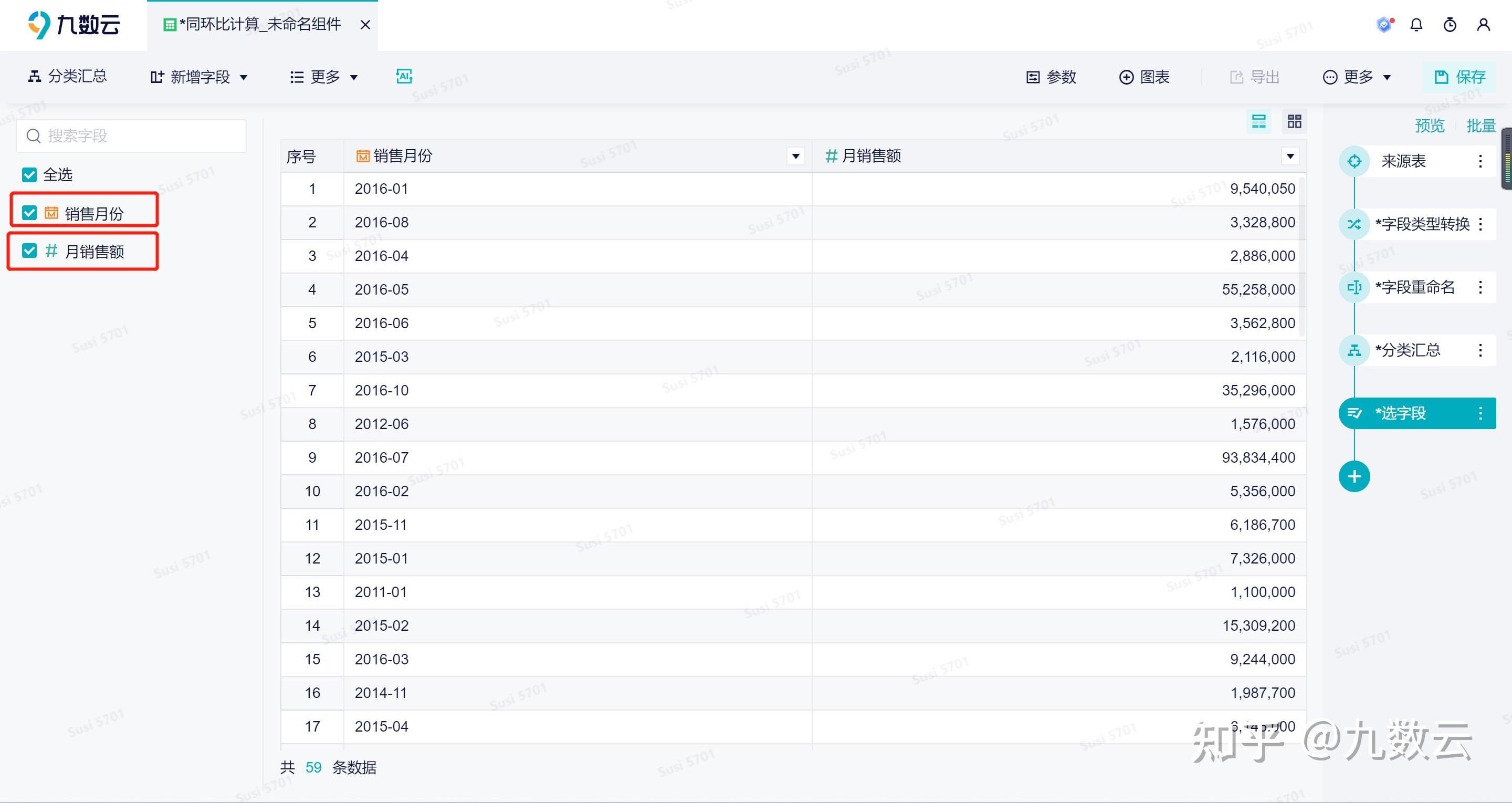This screenshot has width=1512, height=803.
Task: Switch to list layout view icon
Action: (1258, 121)
